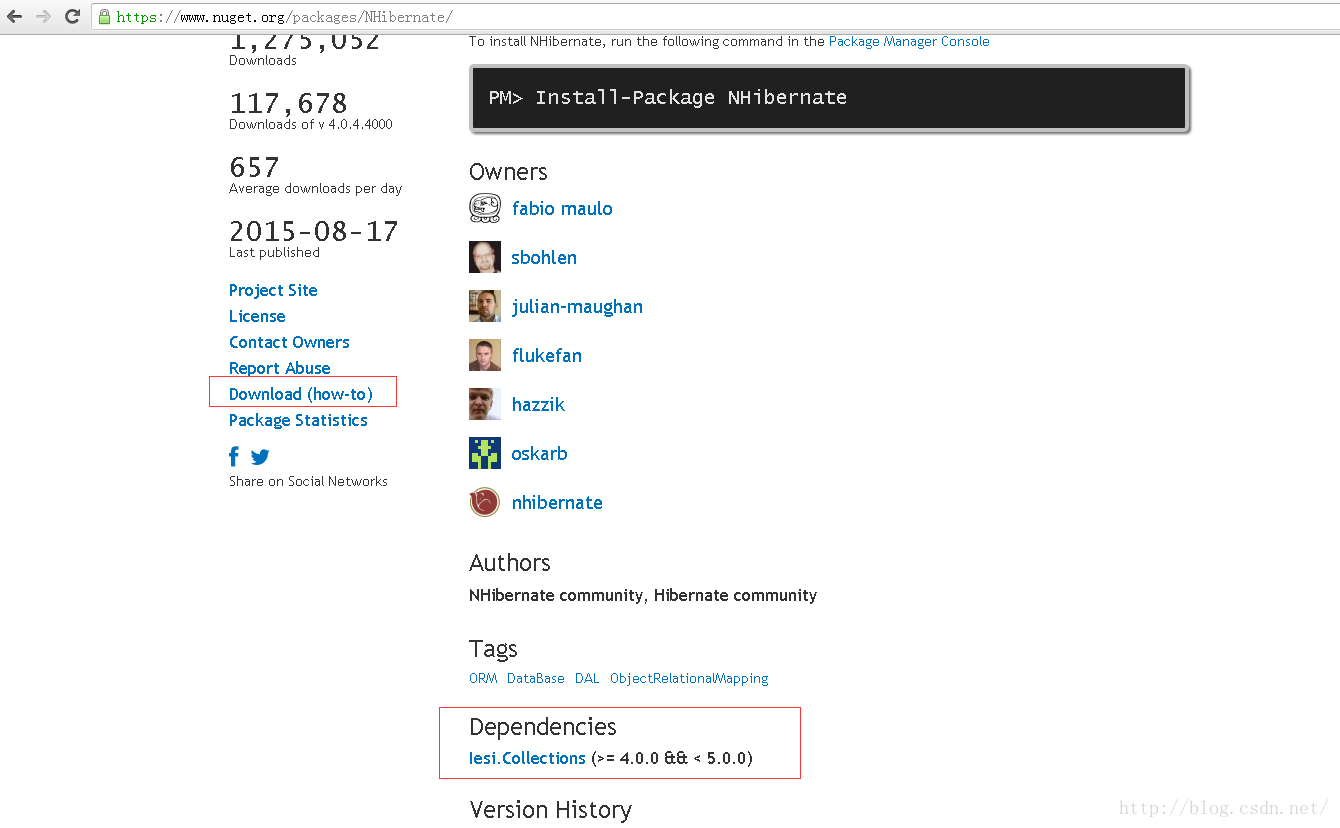Screen dimensions: 1340x828
Task: Open the License link
Action: (x=257, y=316)
